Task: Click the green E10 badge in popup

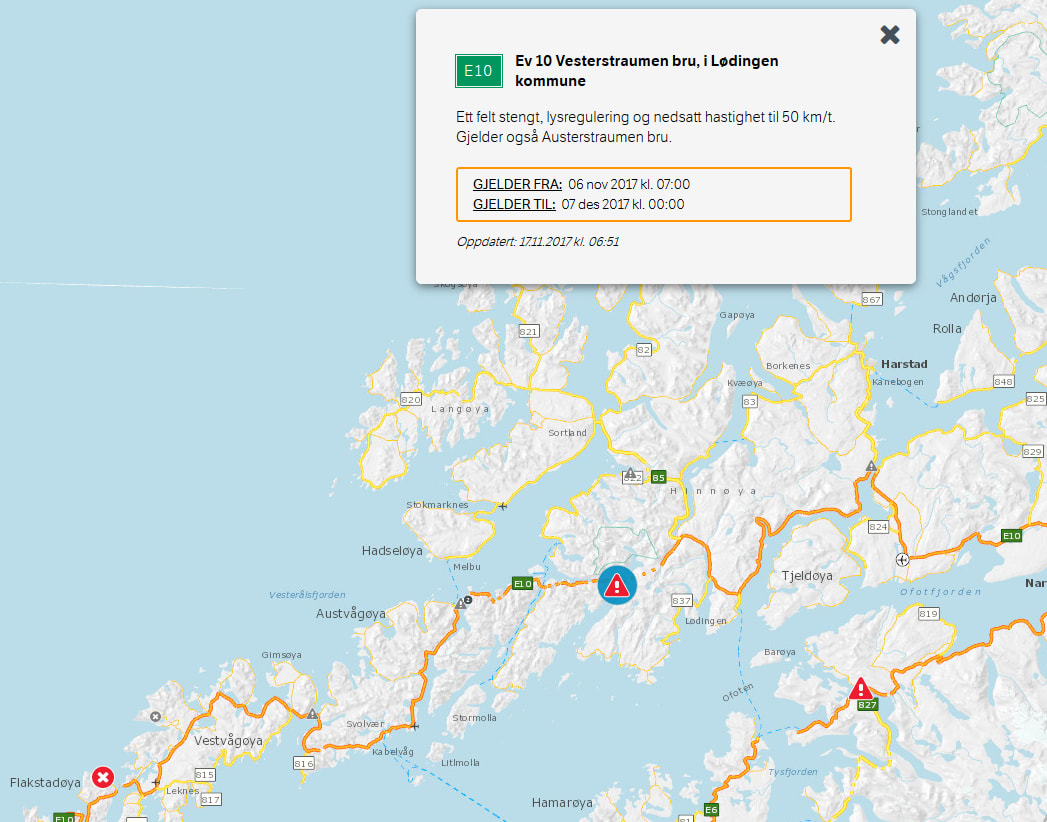Action: coord(478,70)
